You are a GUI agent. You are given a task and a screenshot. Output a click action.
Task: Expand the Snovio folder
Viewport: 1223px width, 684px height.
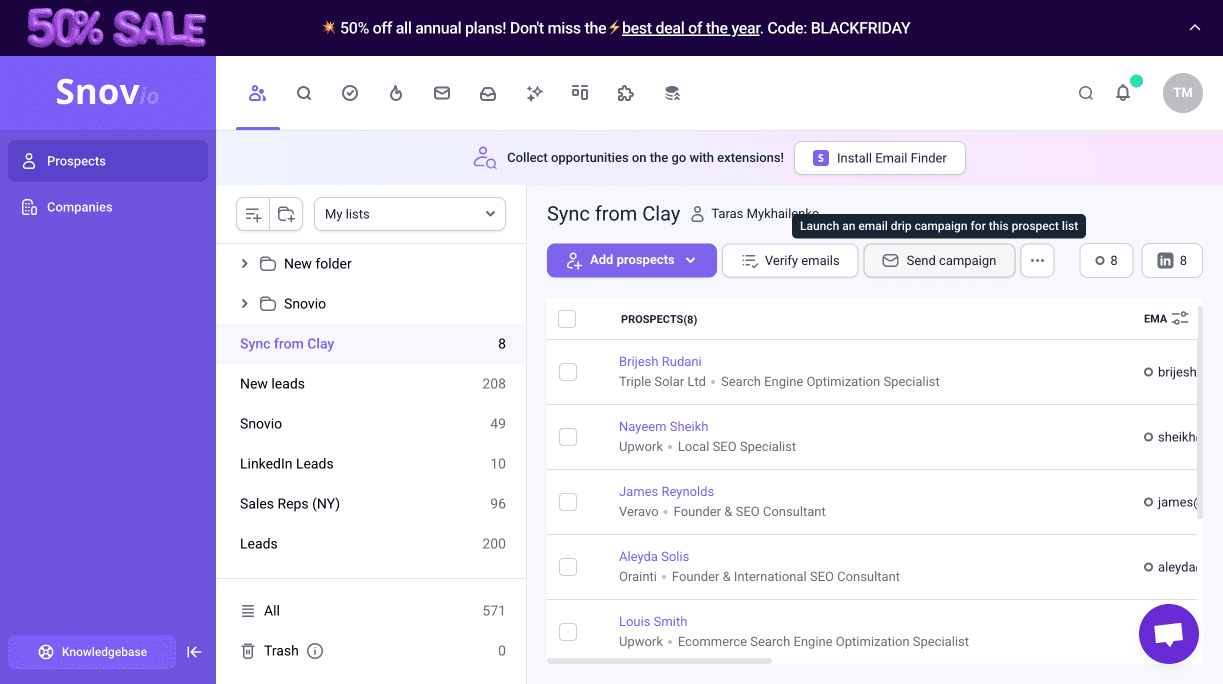pos(245,304)
